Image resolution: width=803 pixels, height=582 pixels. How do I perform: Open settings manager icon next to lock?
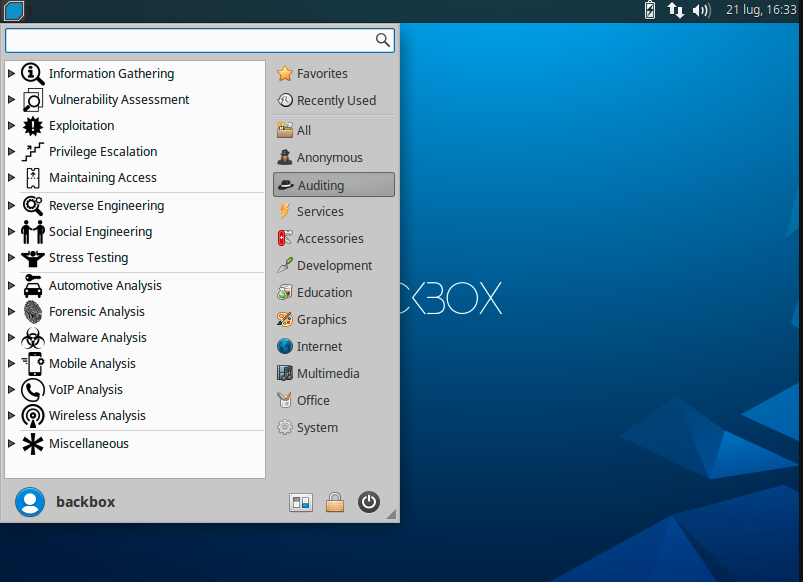coord(301,503)
